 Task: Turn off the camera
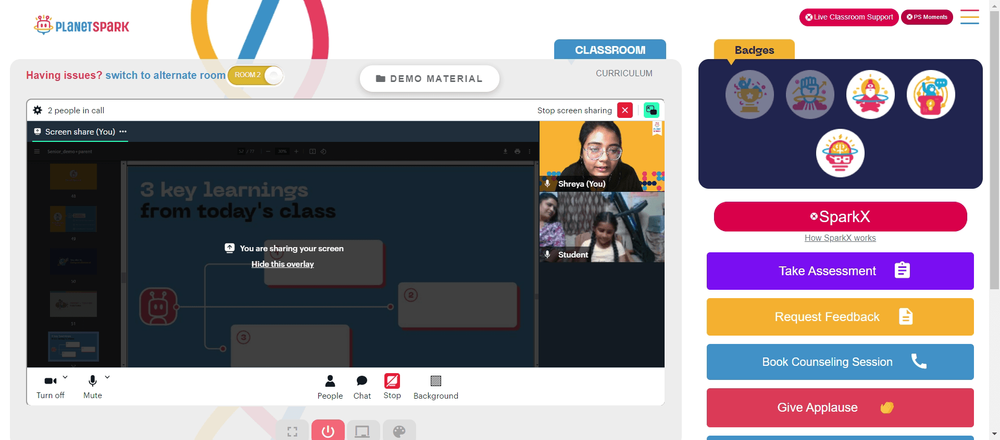point(50,386)
